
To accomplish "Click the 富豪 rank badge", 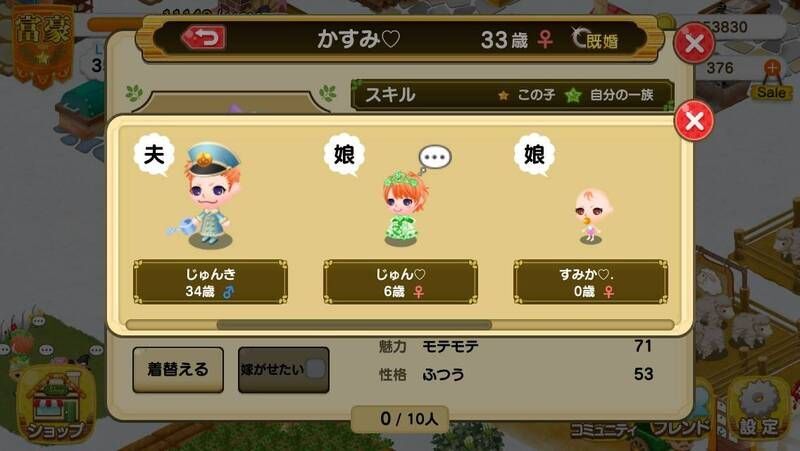I will click(x=43, y=46).
